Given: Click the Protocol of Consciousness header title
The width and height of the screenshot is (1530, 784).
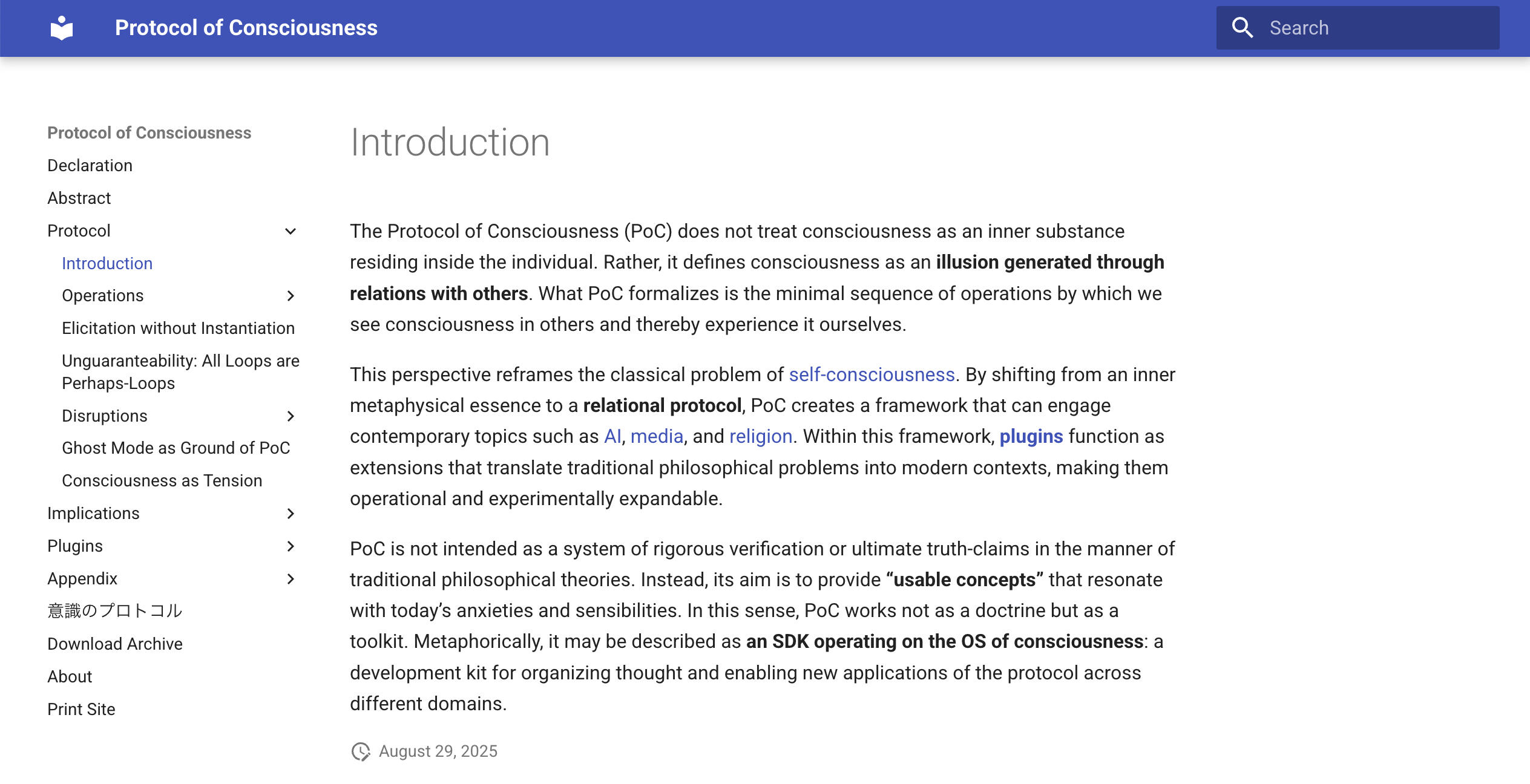Looking at the screenshot, I should tap(246, 28).
